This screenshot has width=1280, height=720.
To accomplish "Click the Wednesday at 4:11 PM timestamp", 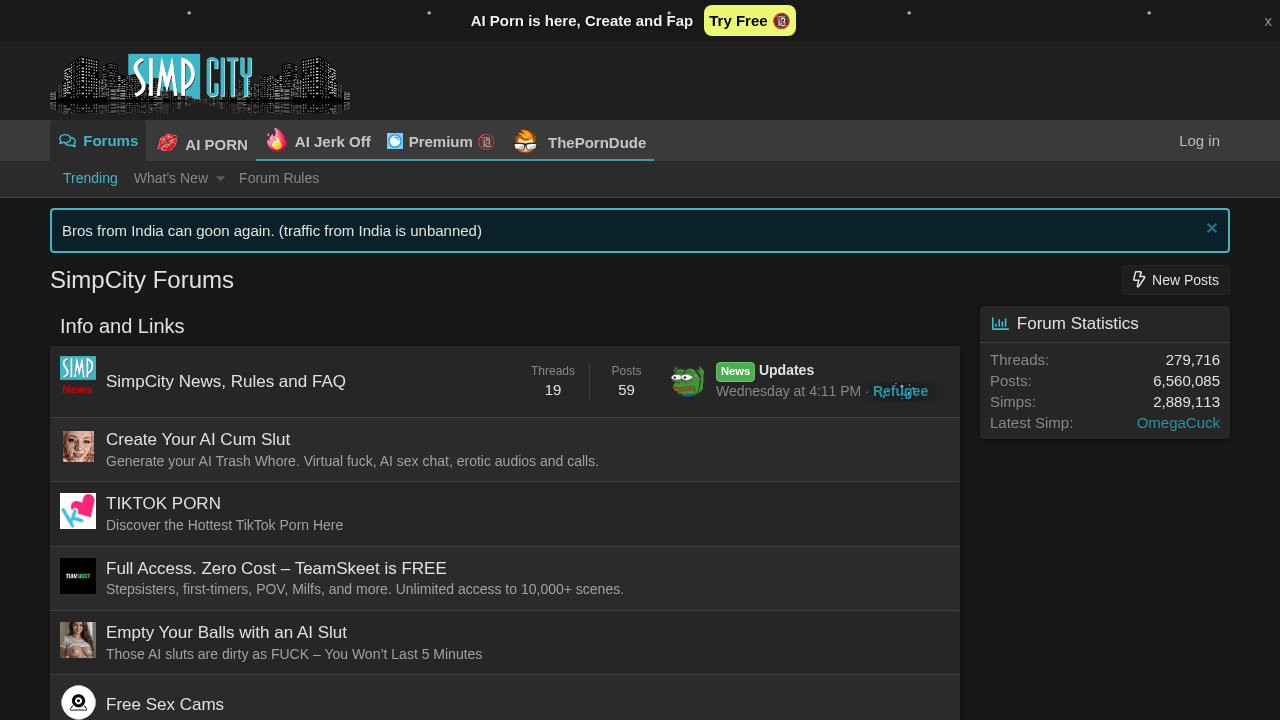I will [788, 391].
